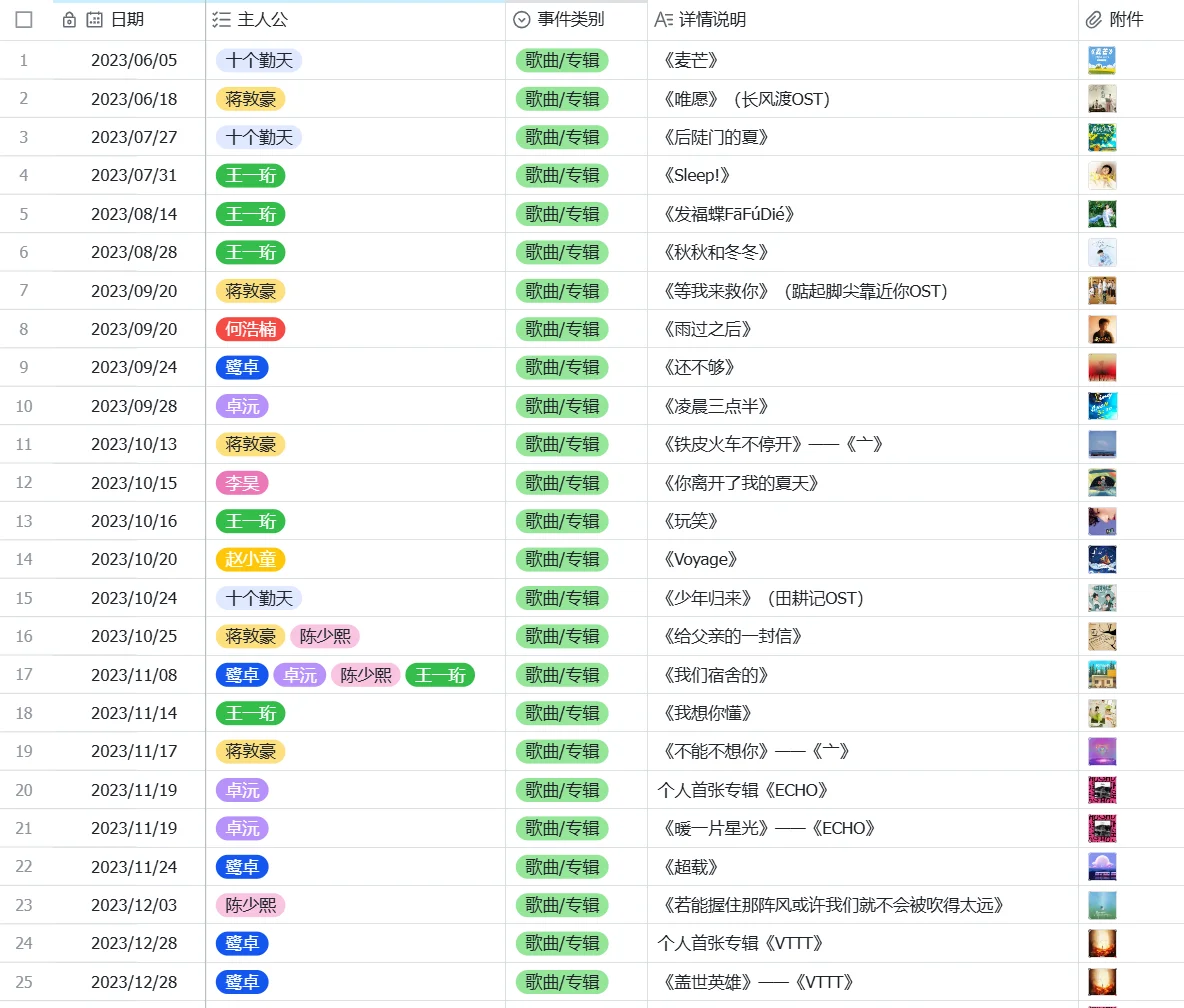Open attachment thumbnail for 个人首张专辑《VTTT》

tap(1102, 943)
